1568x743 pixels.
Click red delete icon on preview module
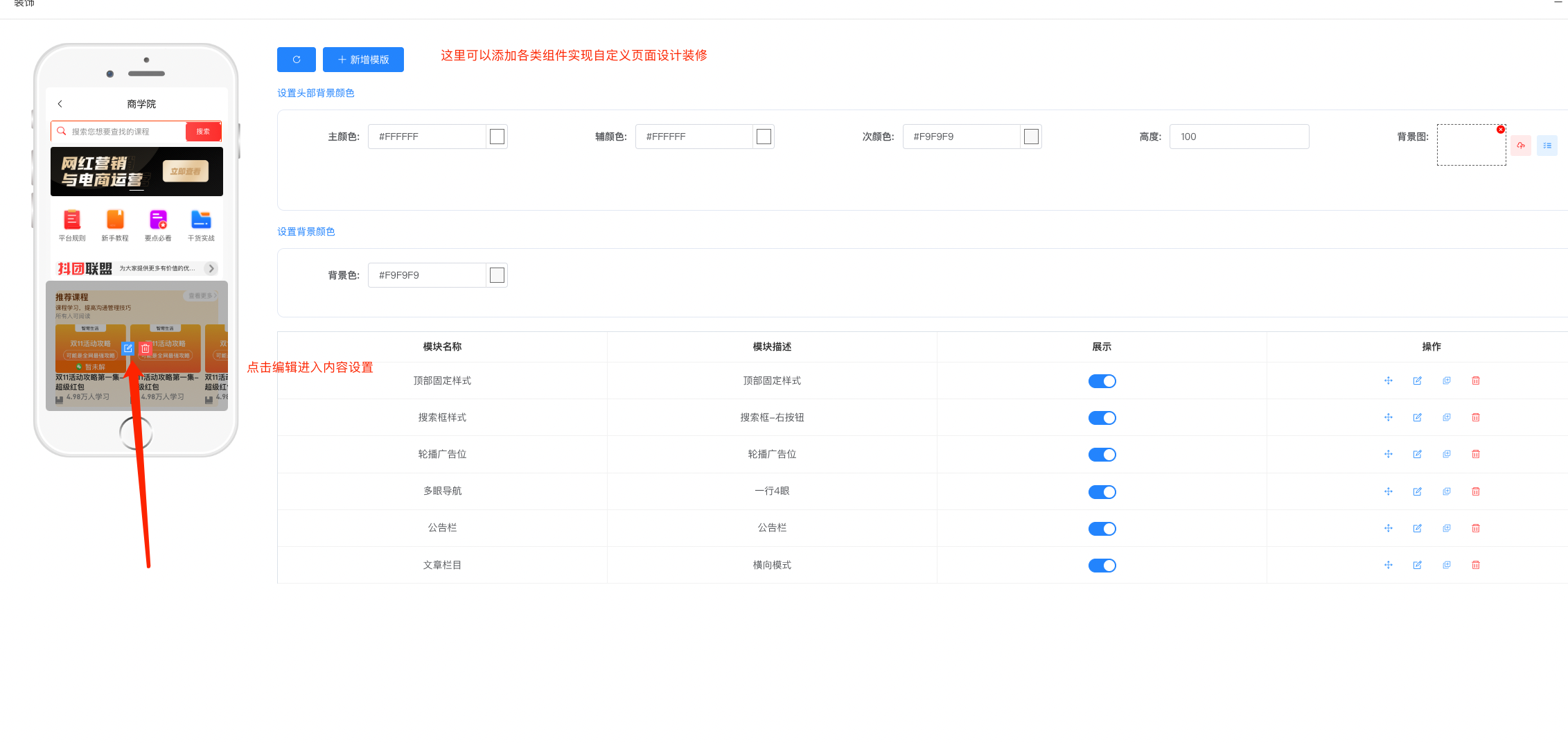pyautogui.click(x=145, y=349)
